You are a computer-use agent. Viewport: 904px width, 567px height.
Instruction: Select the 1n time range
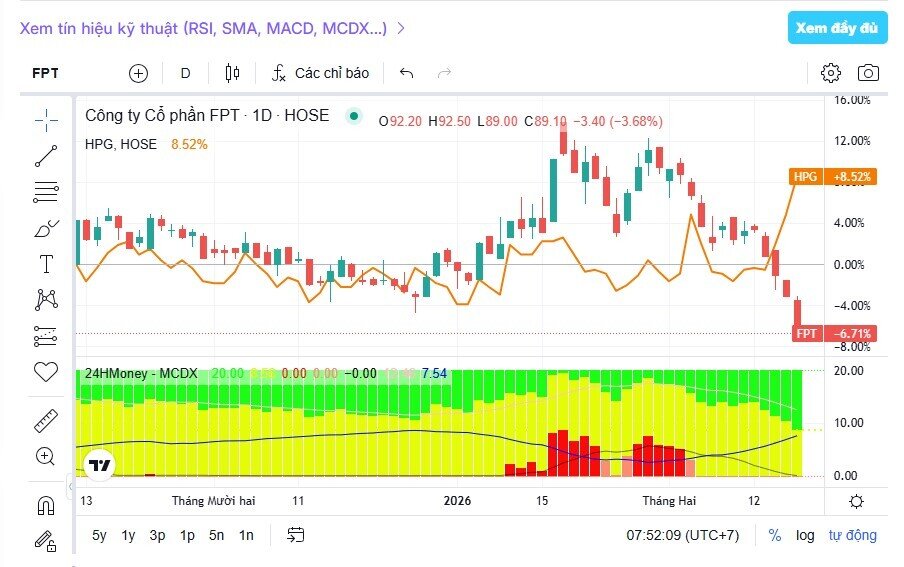(x=246, y=536)
